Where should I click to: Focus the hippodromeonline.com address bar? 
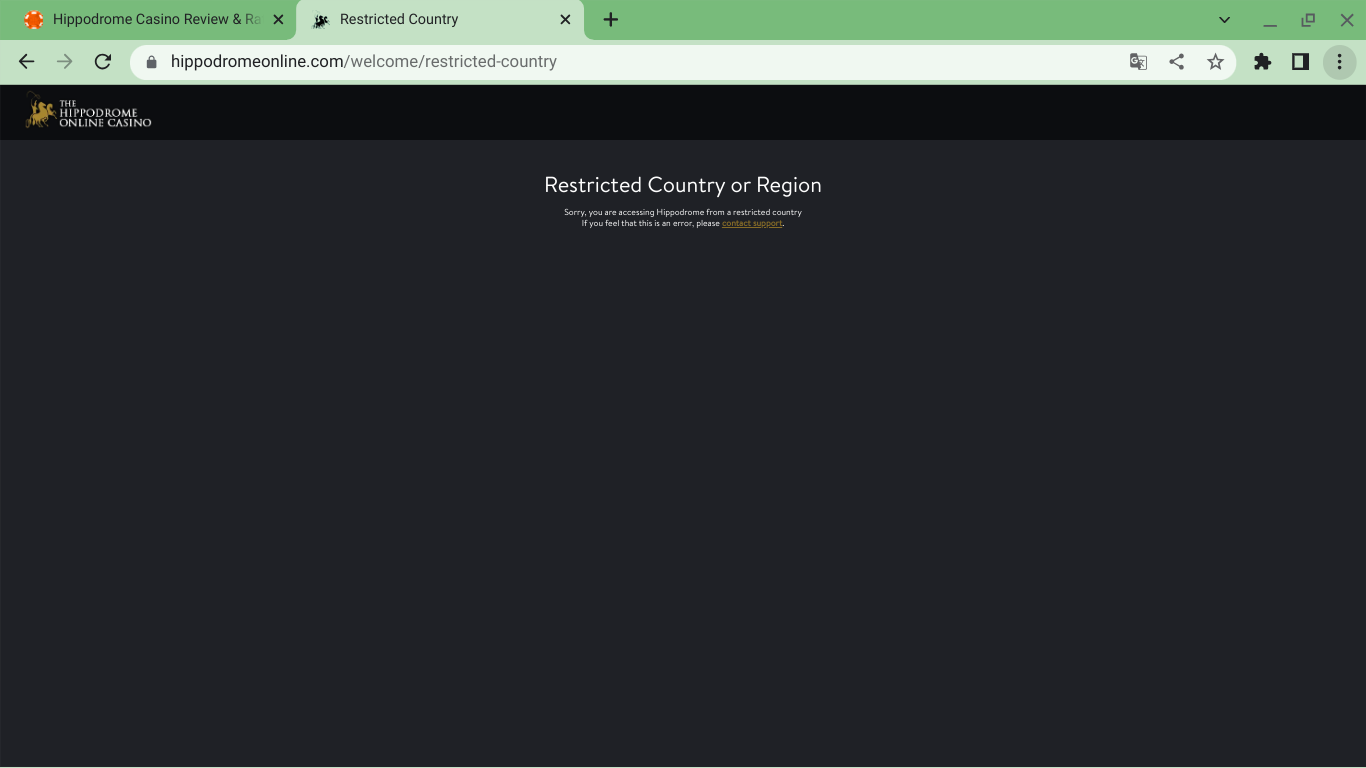pos(600,62)
